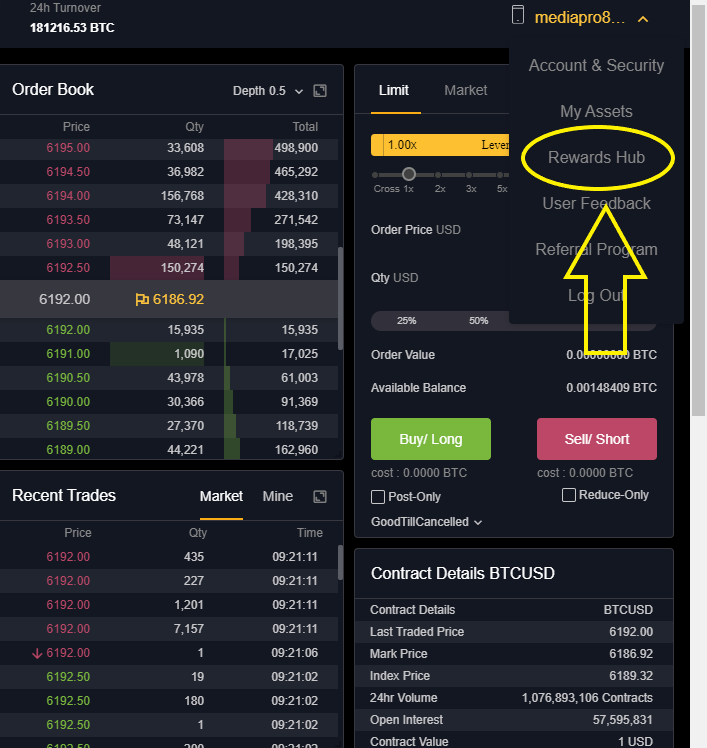Image resolution: width=707 pixels, height=748 pixels.
Task: Switch Recent Trades to Mine tab
Action: coord(278,496)
